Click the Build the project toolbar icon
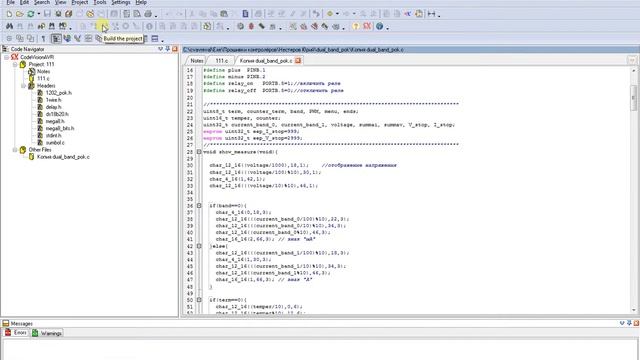The image size is (640, 360). pyautogui.click(x=104, y=27)
